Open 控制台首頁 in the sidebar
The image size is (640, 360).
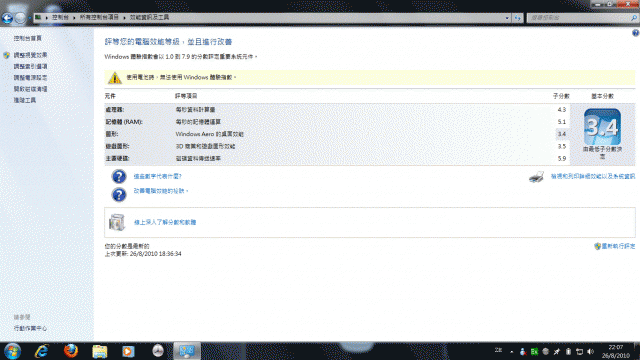click(x=27, y=38)
